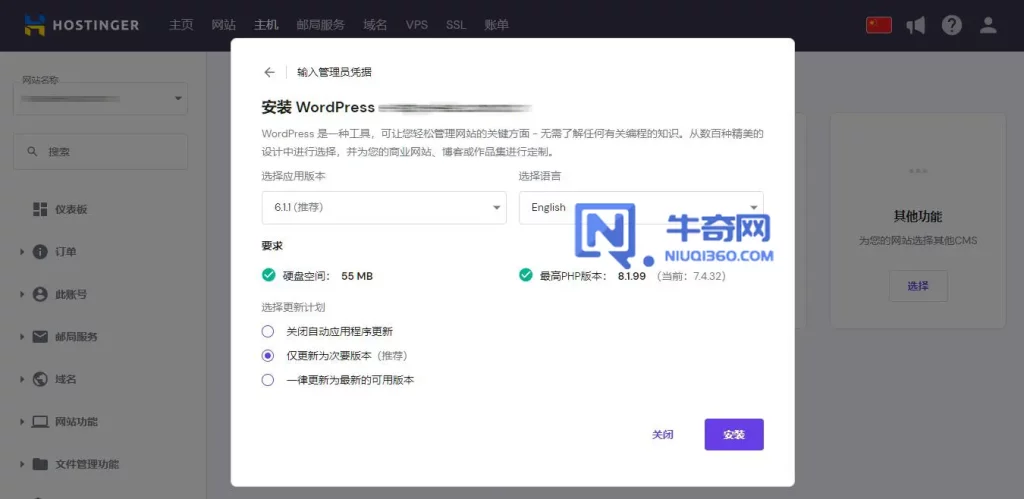
Task: Click the 网站功能 laptop icon
Action: tap(40, 421)
